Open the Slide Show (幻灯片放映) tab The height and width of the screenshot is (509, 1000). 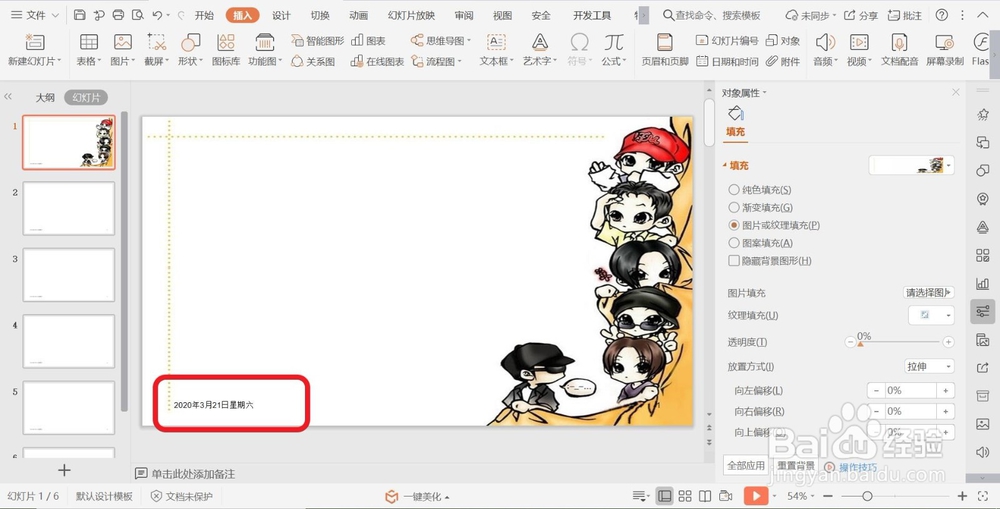point(411,15)
